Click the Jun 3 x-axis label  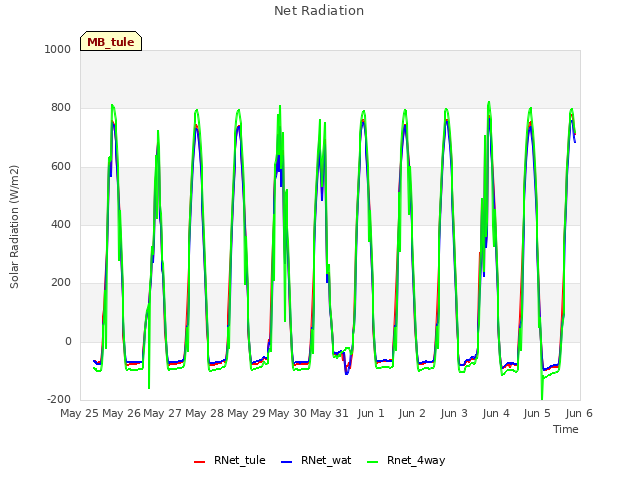(454, 413)
